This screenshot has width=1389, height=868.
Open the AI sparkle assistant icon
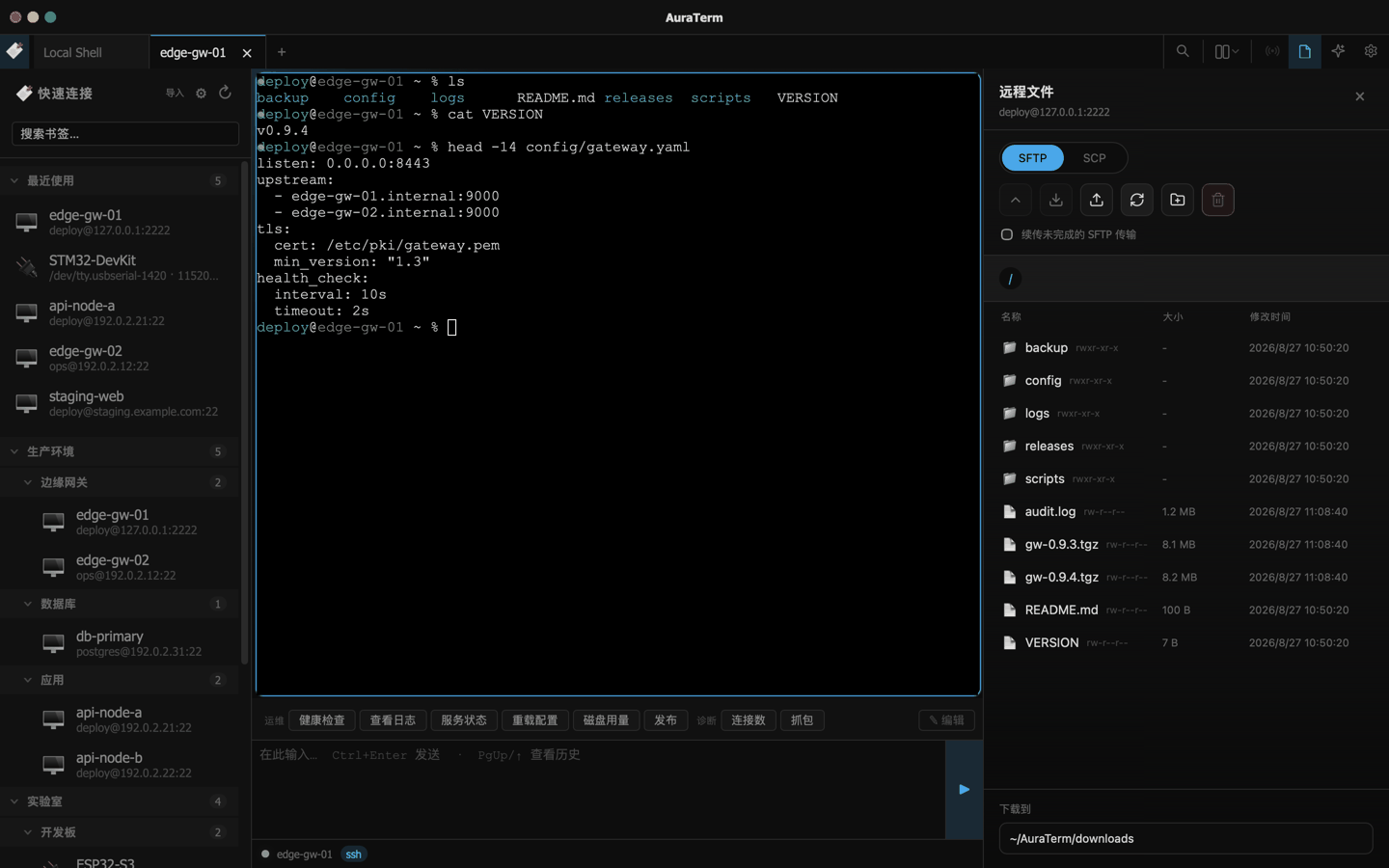[x=1338, y=52]
